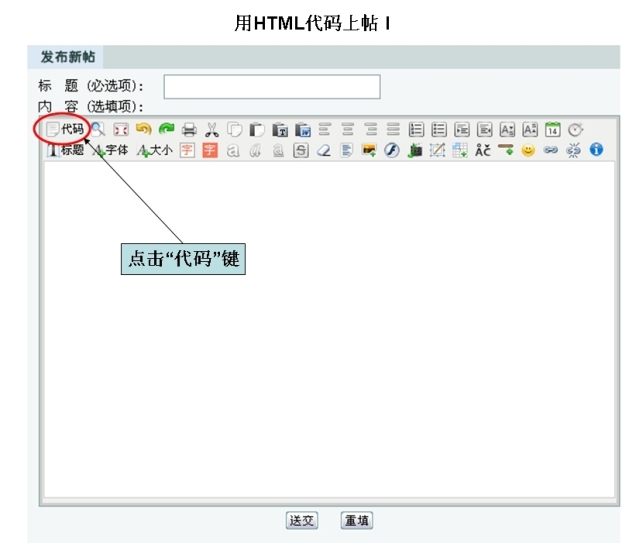Click the magnifier preview icon
640x543 pixels.
[x=98, y=129]
